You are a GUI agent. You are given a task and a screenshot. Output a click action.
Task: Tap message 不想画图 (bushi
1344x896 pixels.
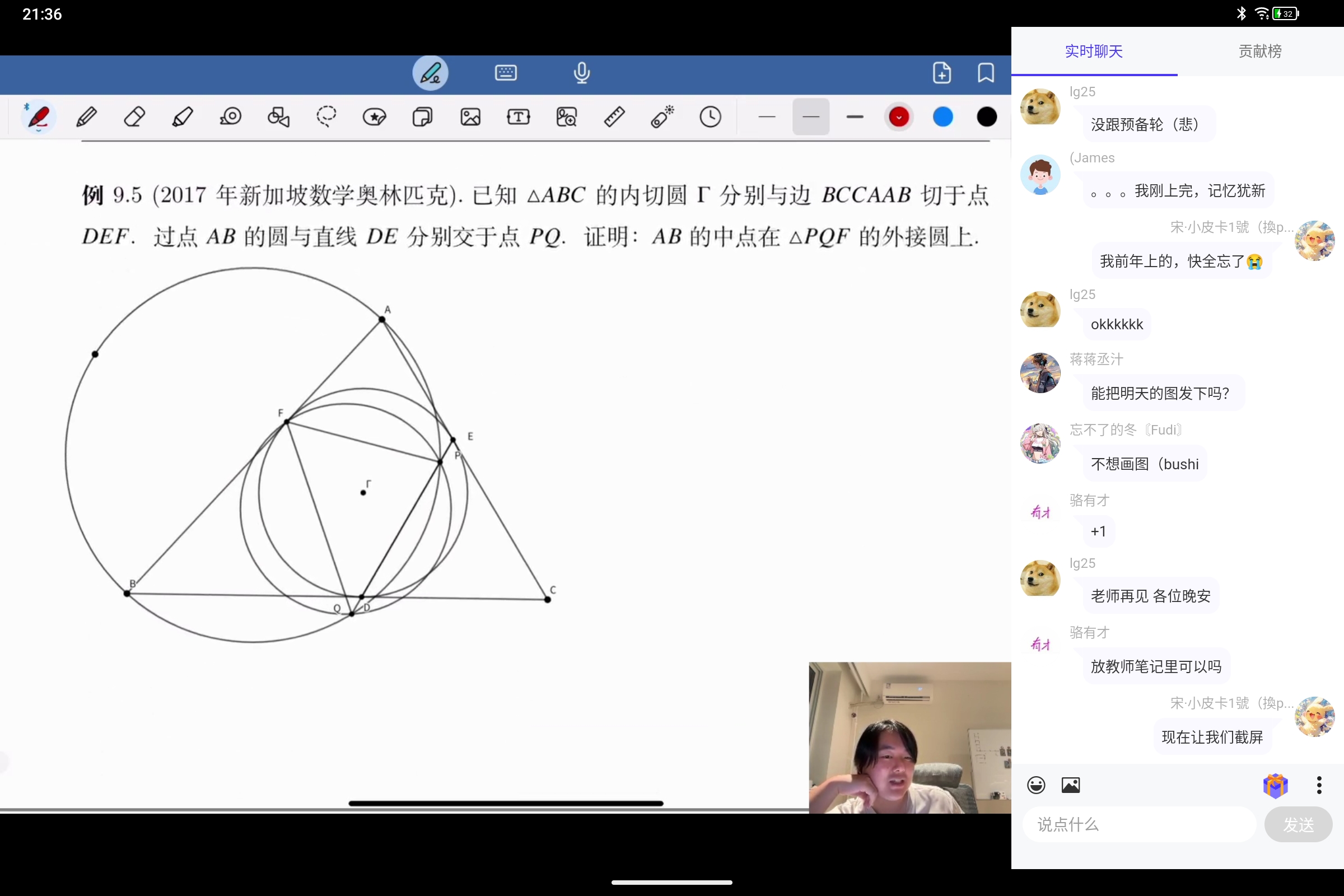[1145, 464]
